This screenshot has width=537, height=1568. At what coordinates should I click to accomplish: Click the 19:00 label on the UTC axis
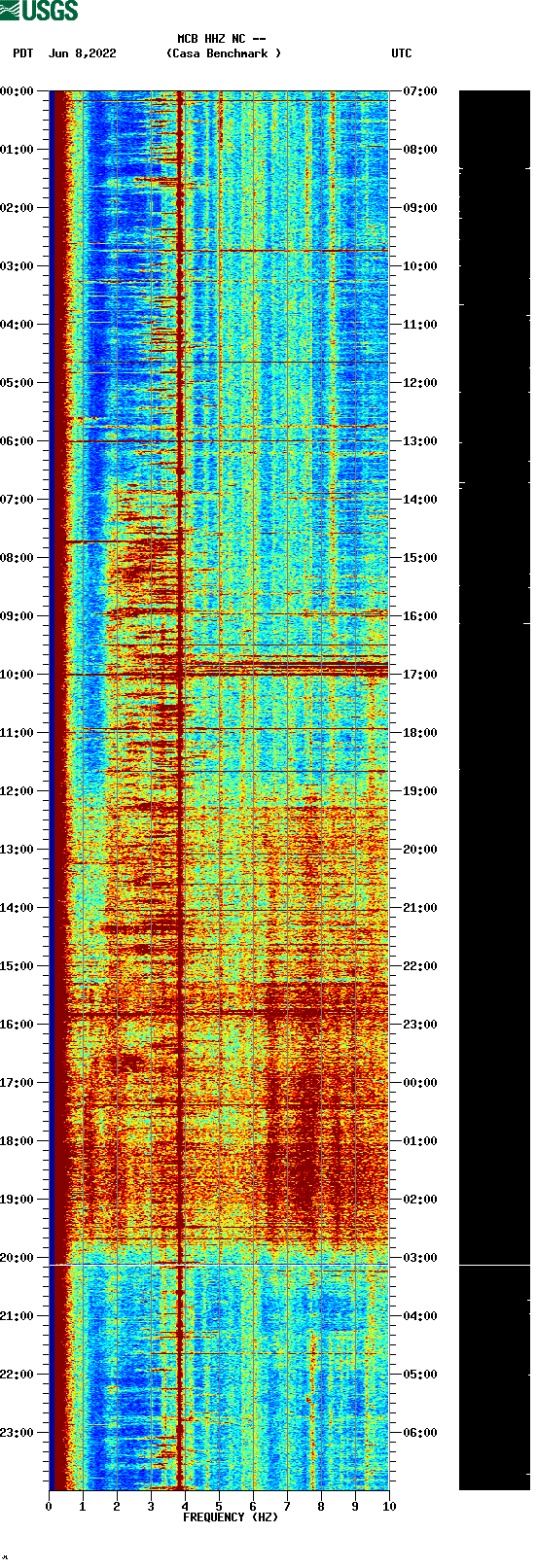[420, 791]
